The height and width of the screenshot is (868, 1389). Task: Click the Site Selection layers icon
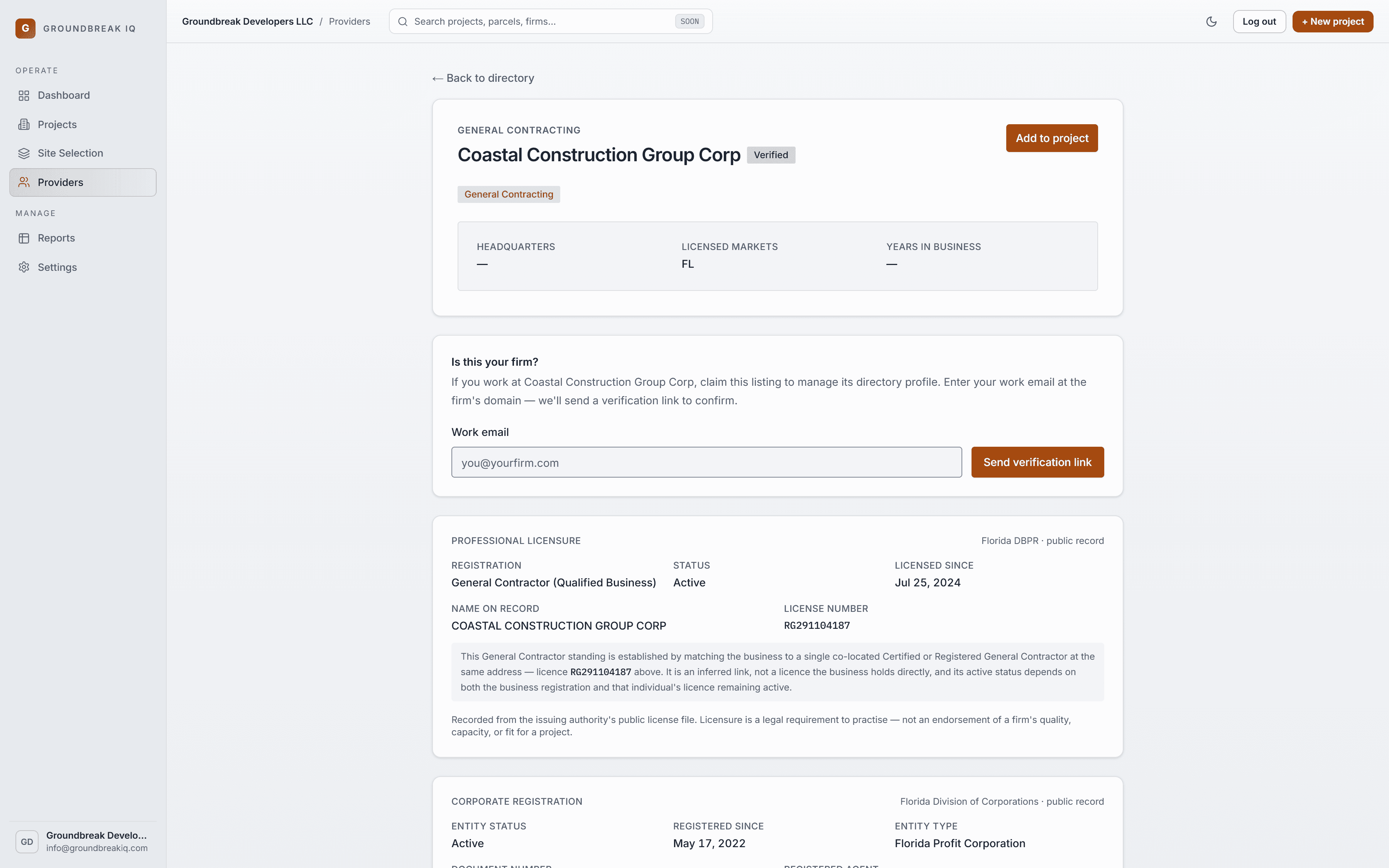point(24,153)
